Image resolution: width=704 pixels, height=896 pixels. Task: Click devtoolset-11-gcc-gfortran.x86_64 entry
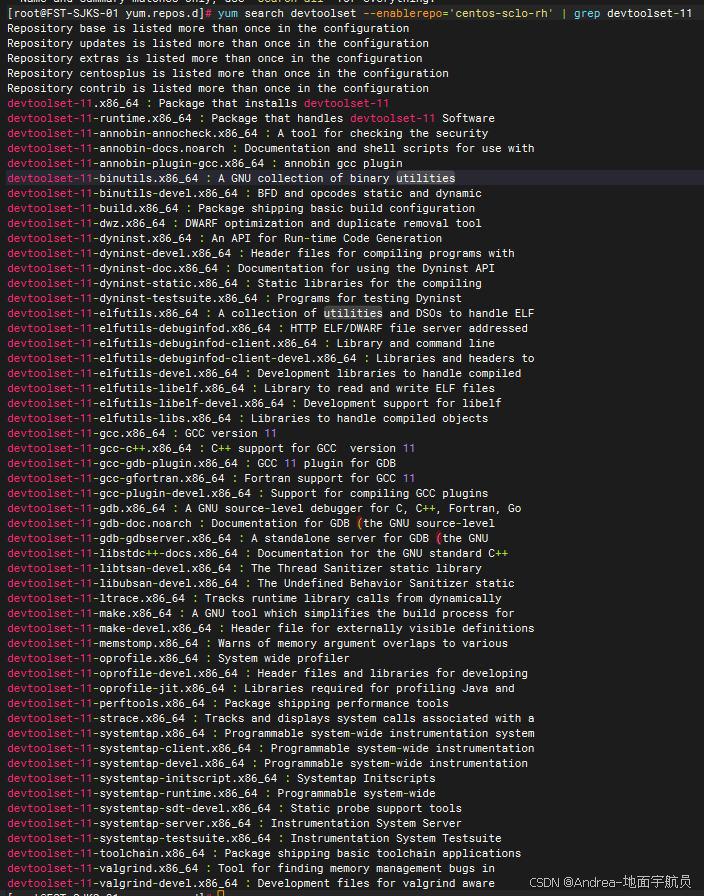click(211, 478)
